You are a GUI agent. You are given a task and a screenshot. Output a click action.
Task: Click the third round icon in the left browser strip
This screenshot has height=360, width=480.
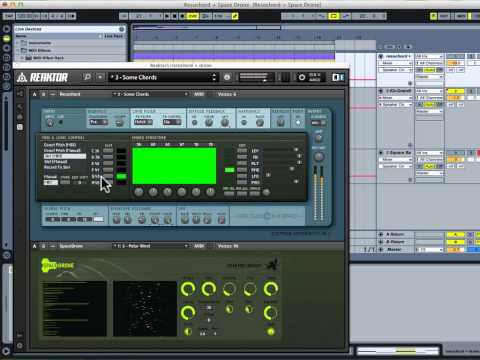(x=6, y=48)
